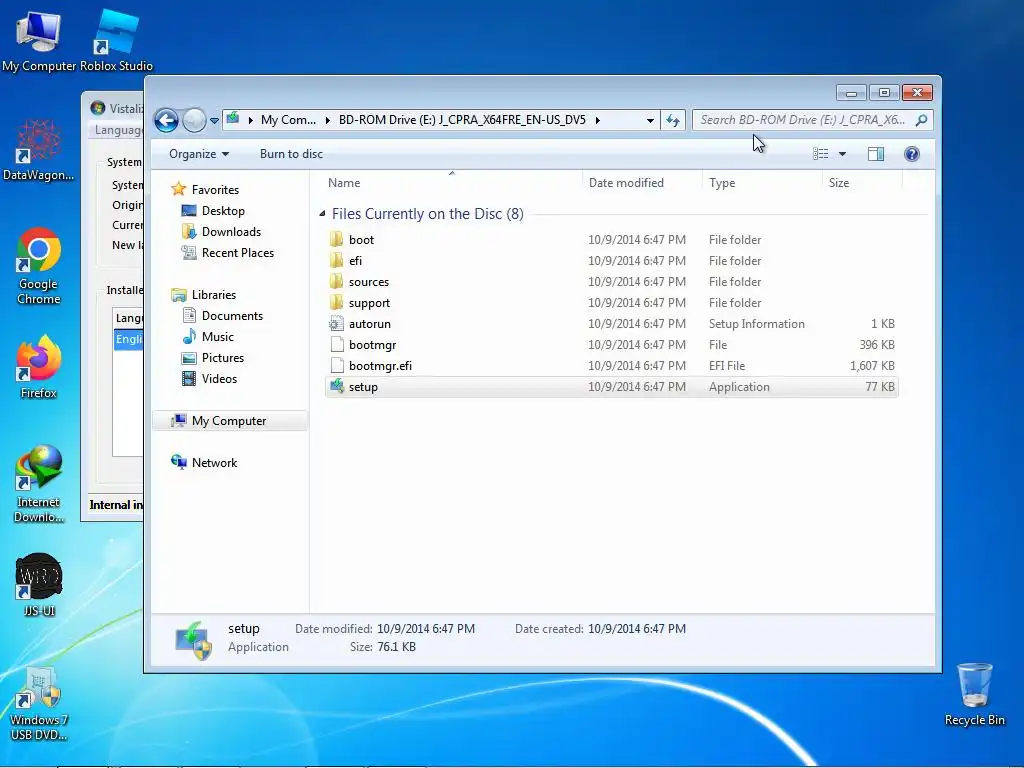Click the 1,607 KB size of bootmgr.efi
Image resolution: width=1024 pixels, height=768 pixels.
pyautogui.click(x=872, y=366)
